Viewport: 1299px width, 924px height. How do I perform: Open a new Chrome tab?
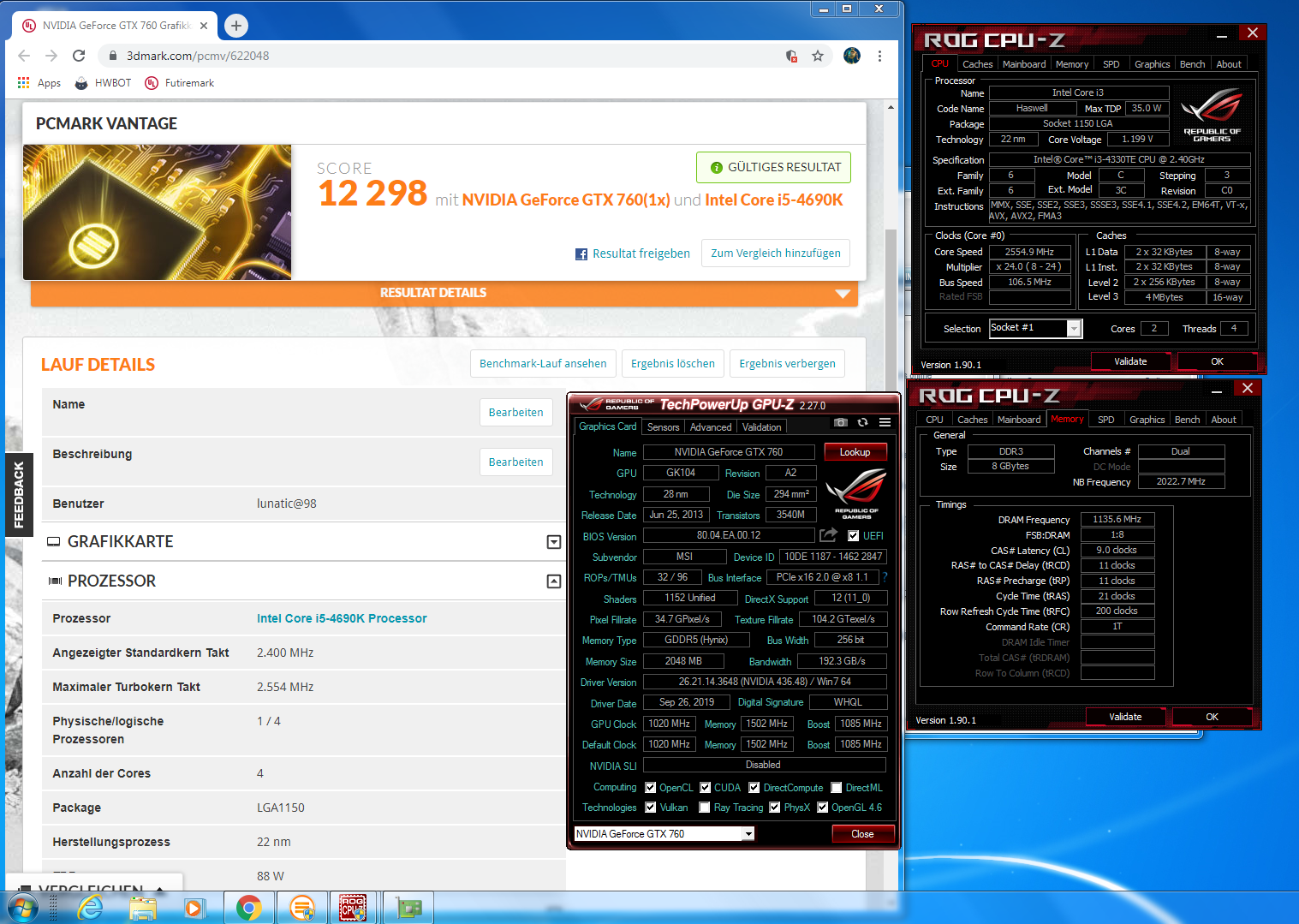(x=236, y=26)
